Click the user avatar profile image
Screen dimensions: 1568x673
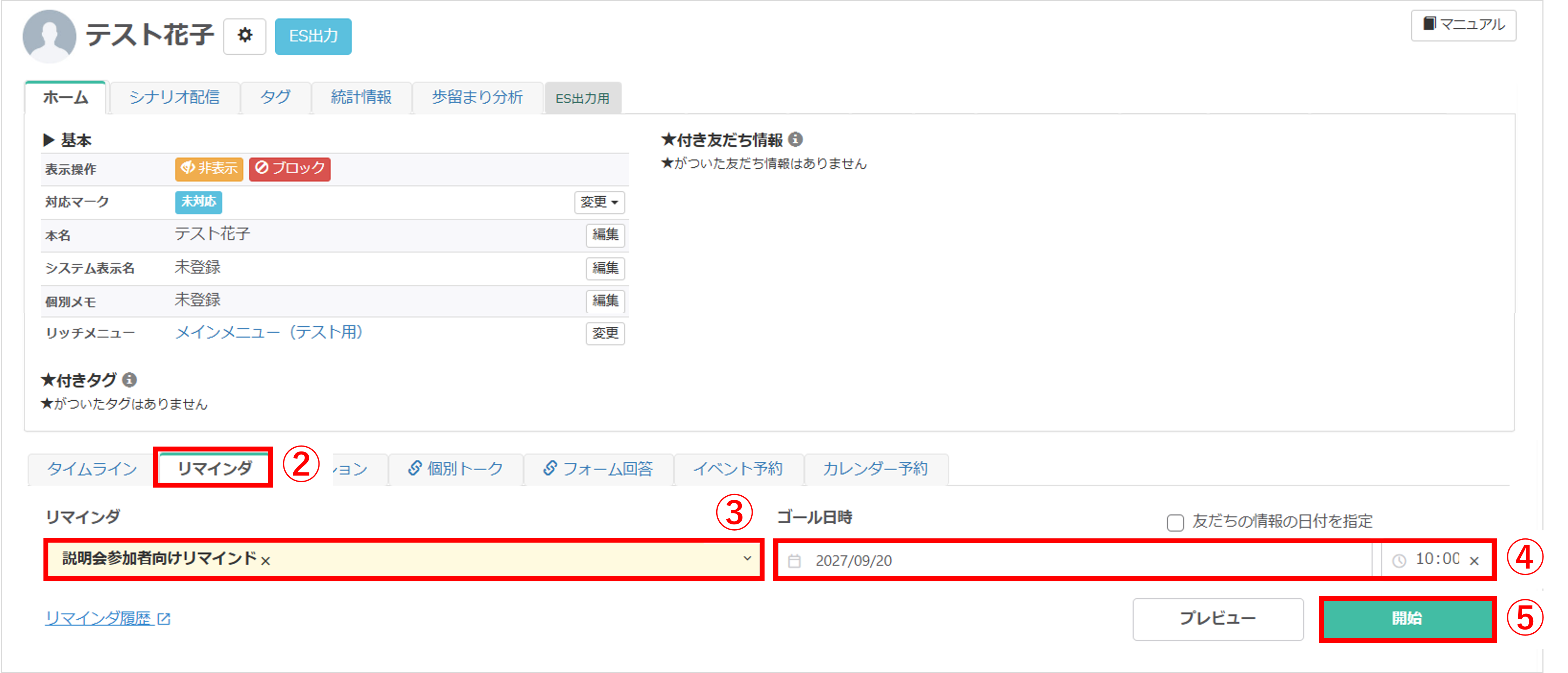pyautogui.click(x=49, y=36)
